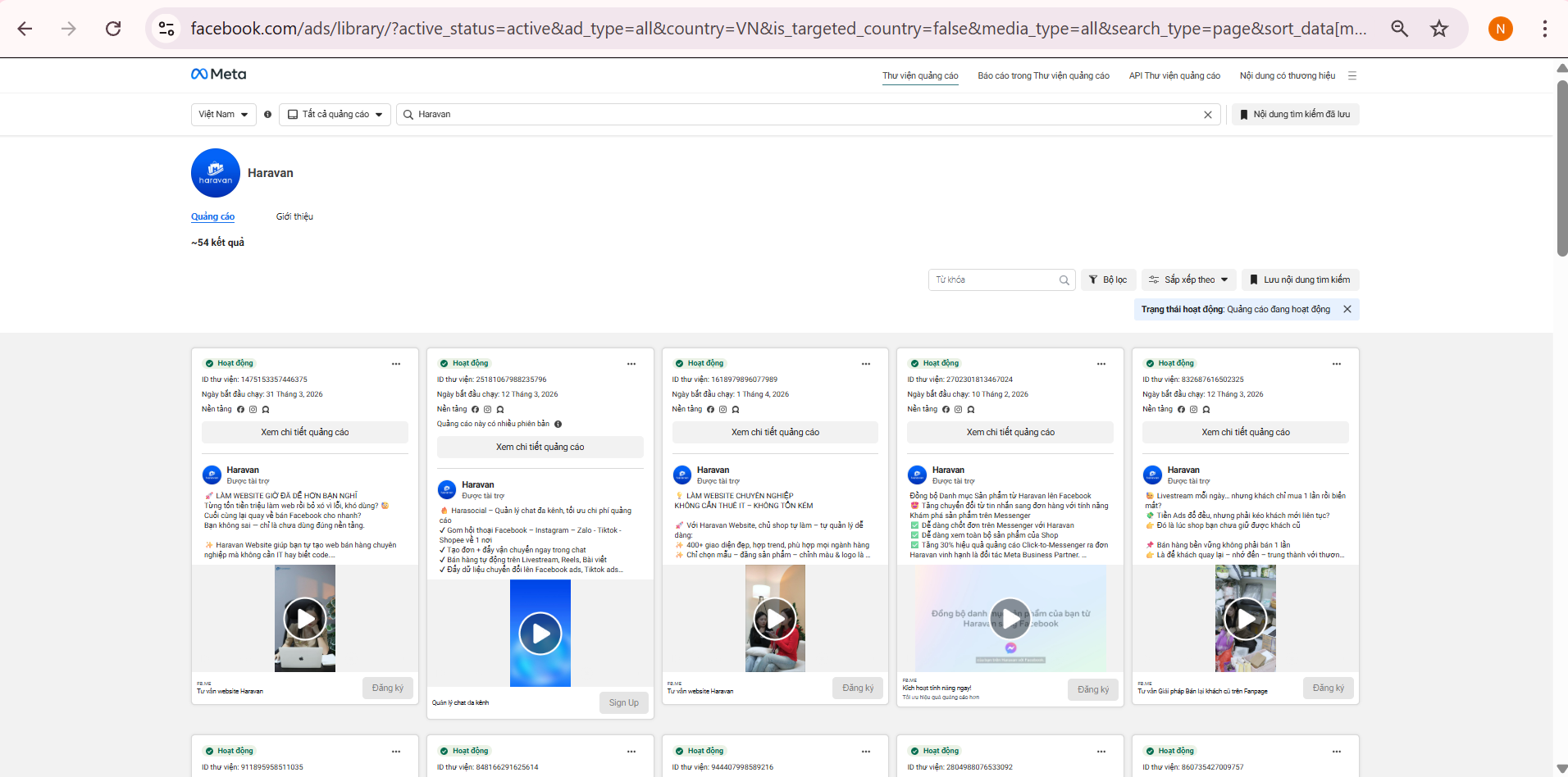Click the Haravan search input field
Viewport: 1568px width, 777px height.
(x=808, y=115)
